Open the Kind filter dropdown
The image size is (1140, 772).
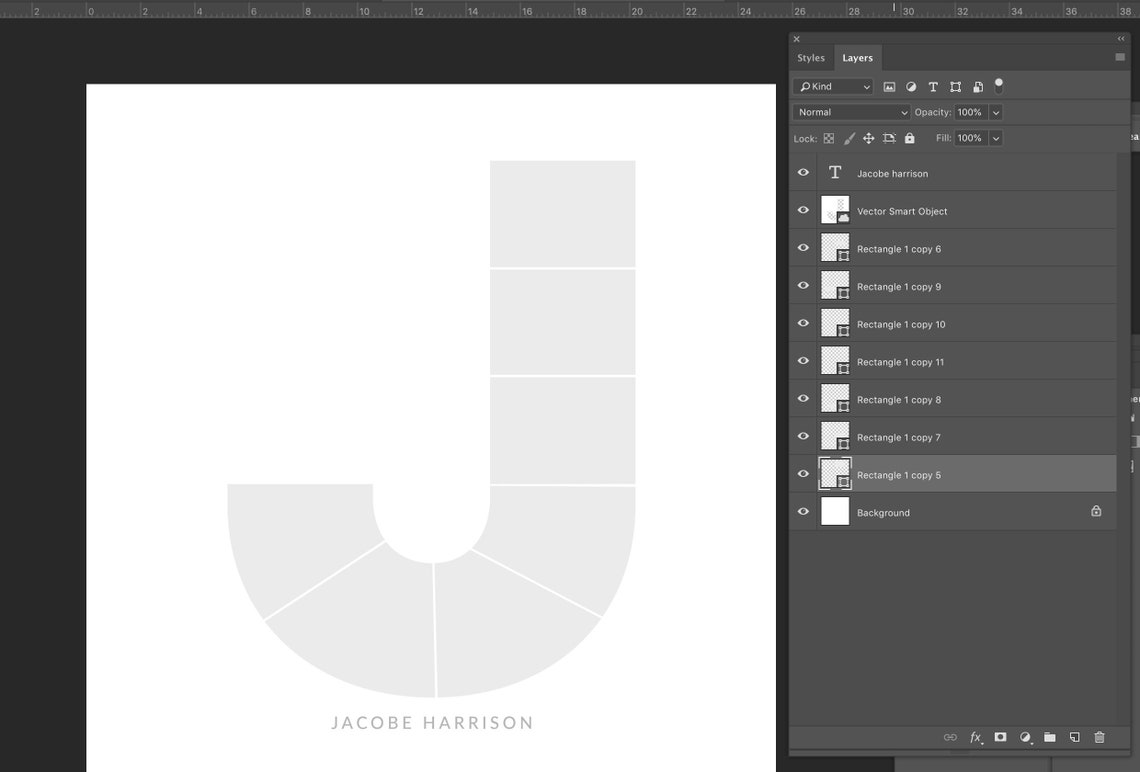click(833, 87)
